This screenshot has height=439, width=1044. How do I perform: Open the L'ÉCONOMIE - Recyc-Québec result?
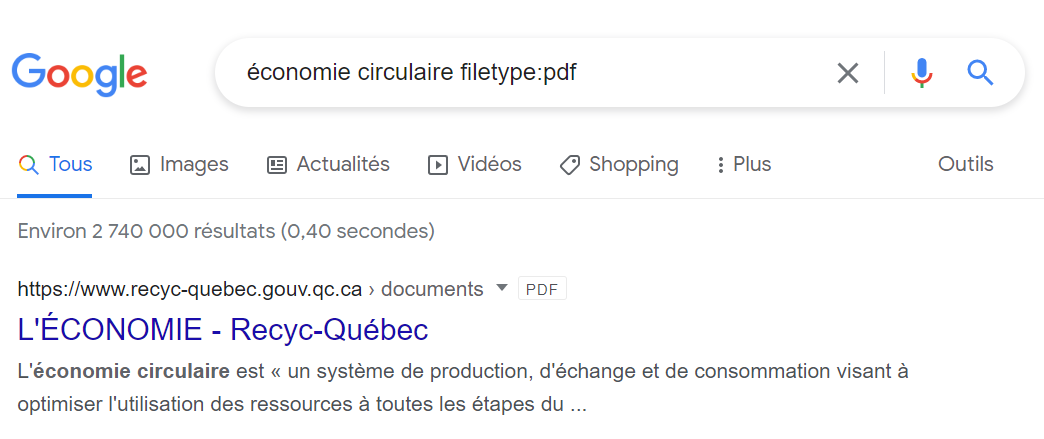tap(223, 329)
